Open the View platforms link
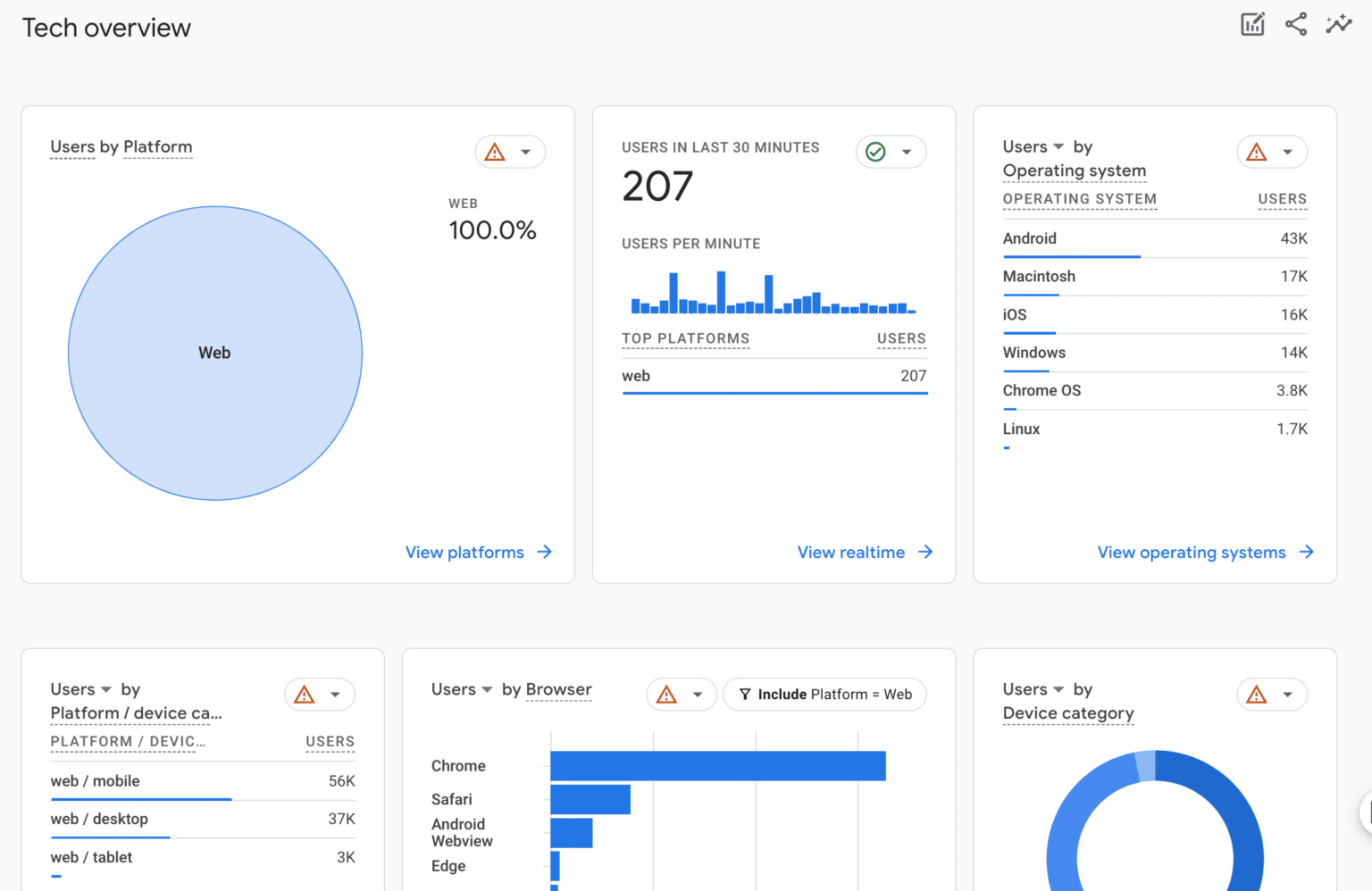 tap(465, 552)
